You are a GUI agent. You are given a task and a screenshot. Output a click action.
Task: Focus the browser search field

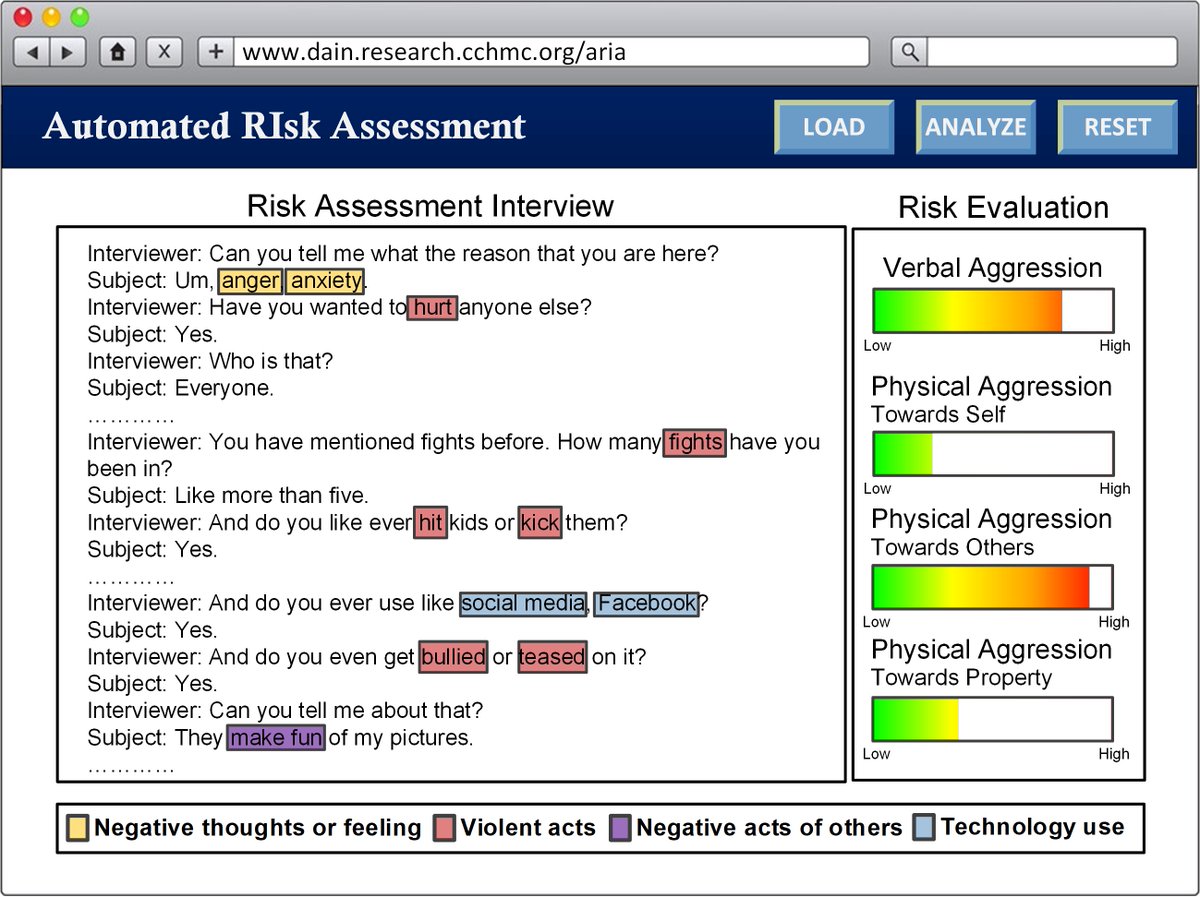click(x=1051, y=52)
